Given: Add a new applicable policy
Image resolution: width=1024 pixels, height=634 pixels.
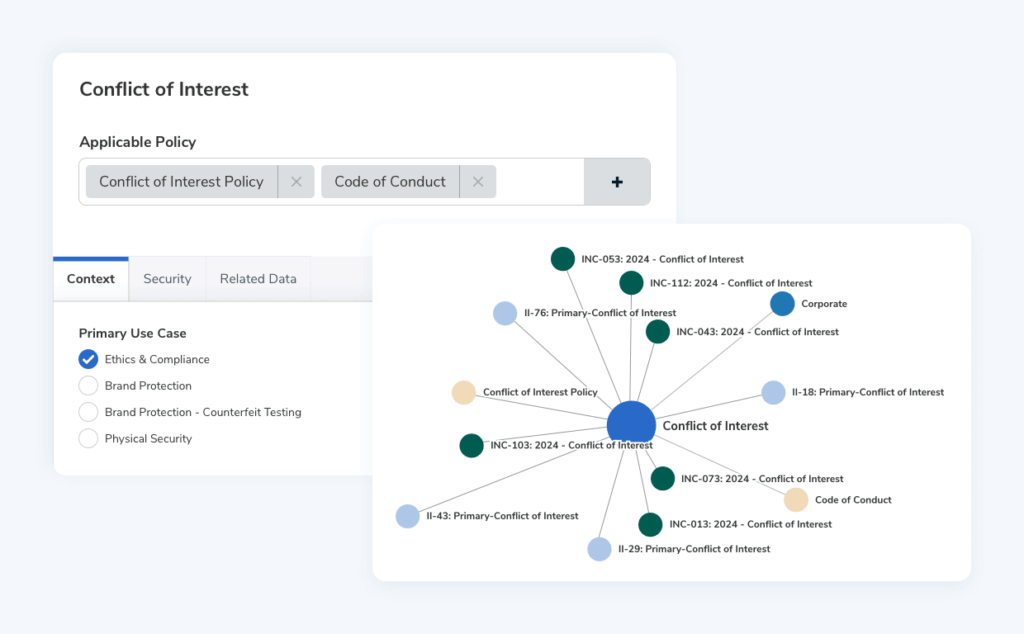Looking at the screenshot, I should [x=617, y=181].
